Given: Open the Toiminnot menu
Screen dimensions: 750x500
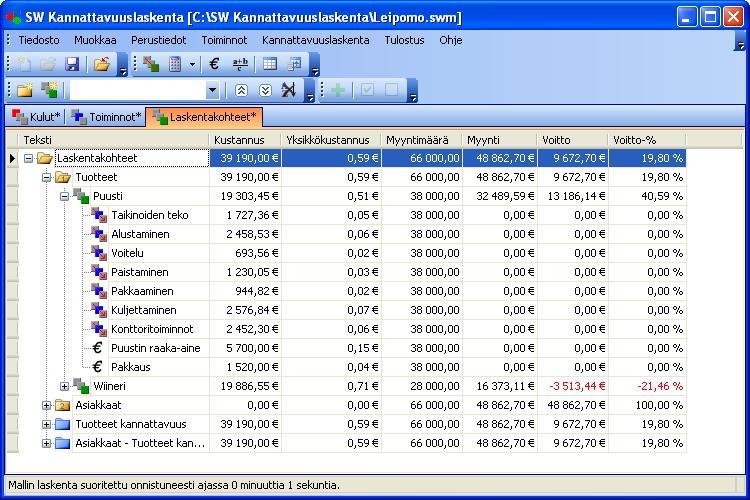Looking at the screenshot, I should coord(224,40).
